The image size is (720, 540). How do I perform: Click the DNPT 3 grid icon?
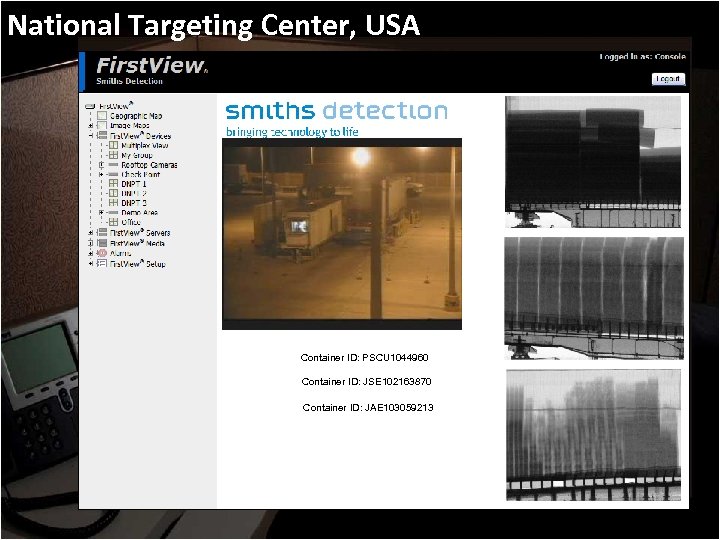point(113,202)
